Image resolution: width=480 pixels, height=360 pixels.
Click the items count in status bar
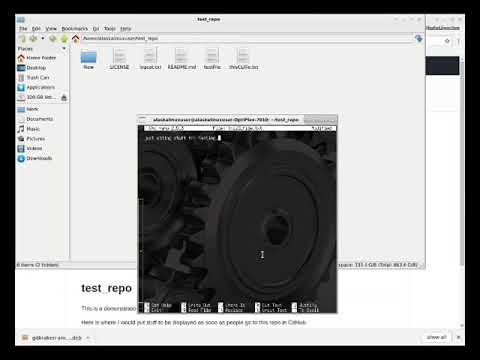38,265
